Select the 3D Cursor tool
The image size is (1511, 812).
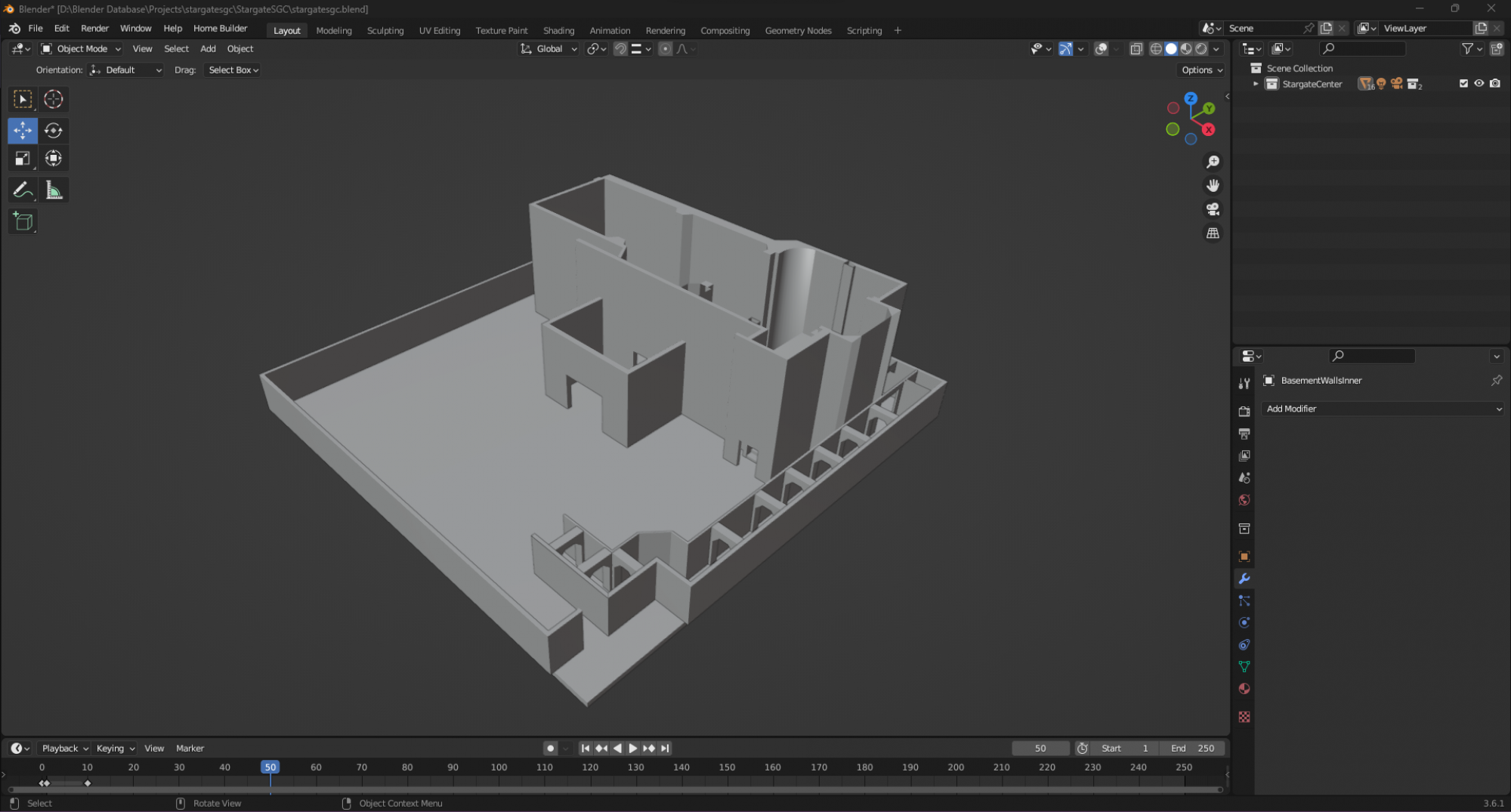pos(53,99)
